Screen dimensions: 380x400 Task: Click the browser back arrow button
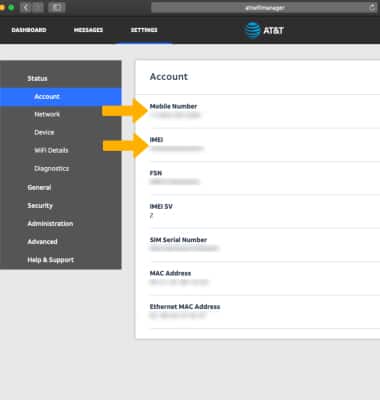(26, 7)
